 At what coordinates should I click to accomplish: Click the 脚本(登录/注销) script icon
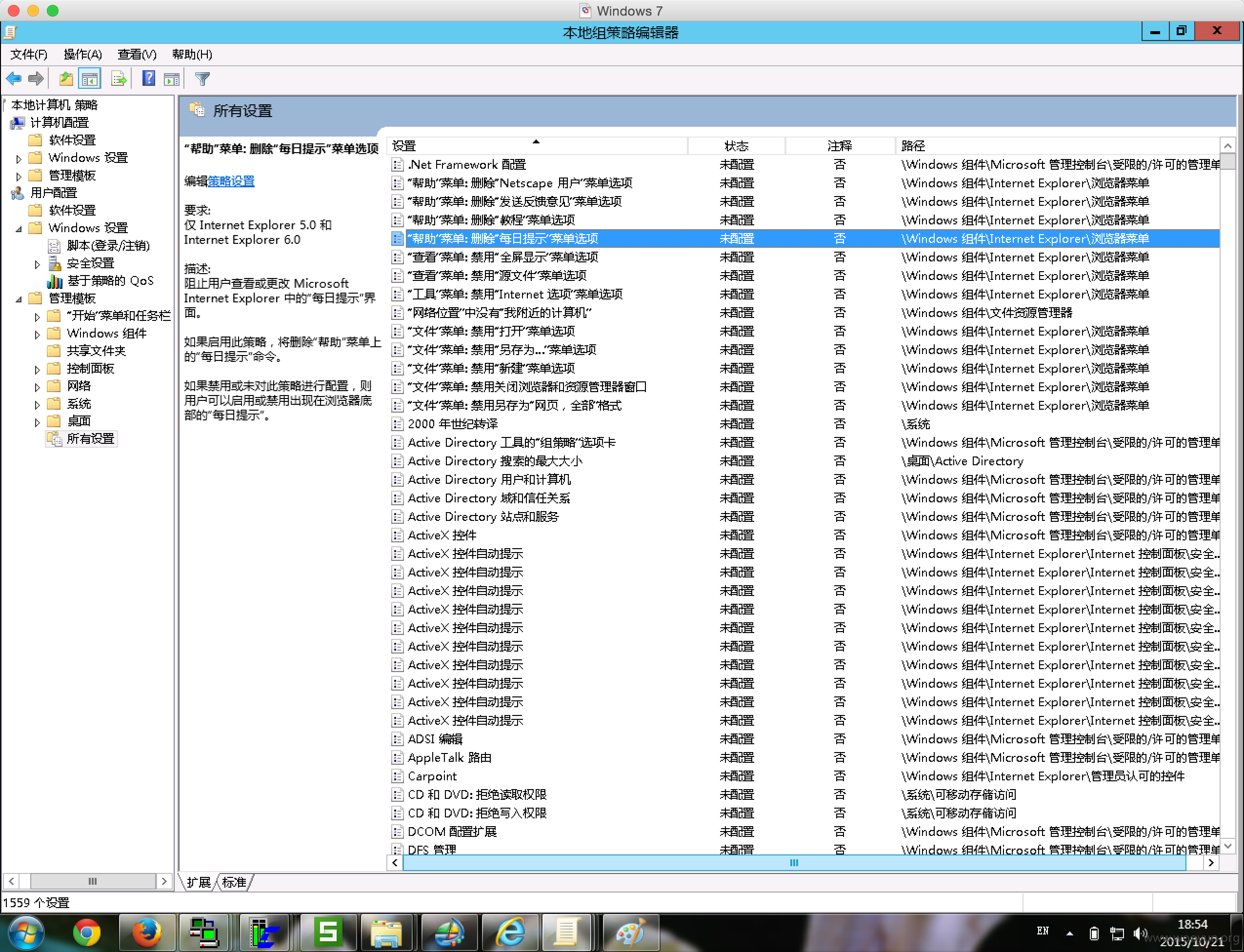tap(55, 246)
